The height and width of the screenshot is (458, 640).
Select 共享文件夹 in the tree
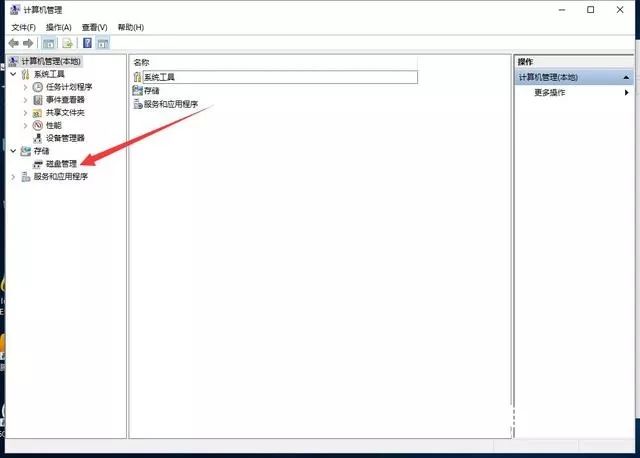point(65,113)
